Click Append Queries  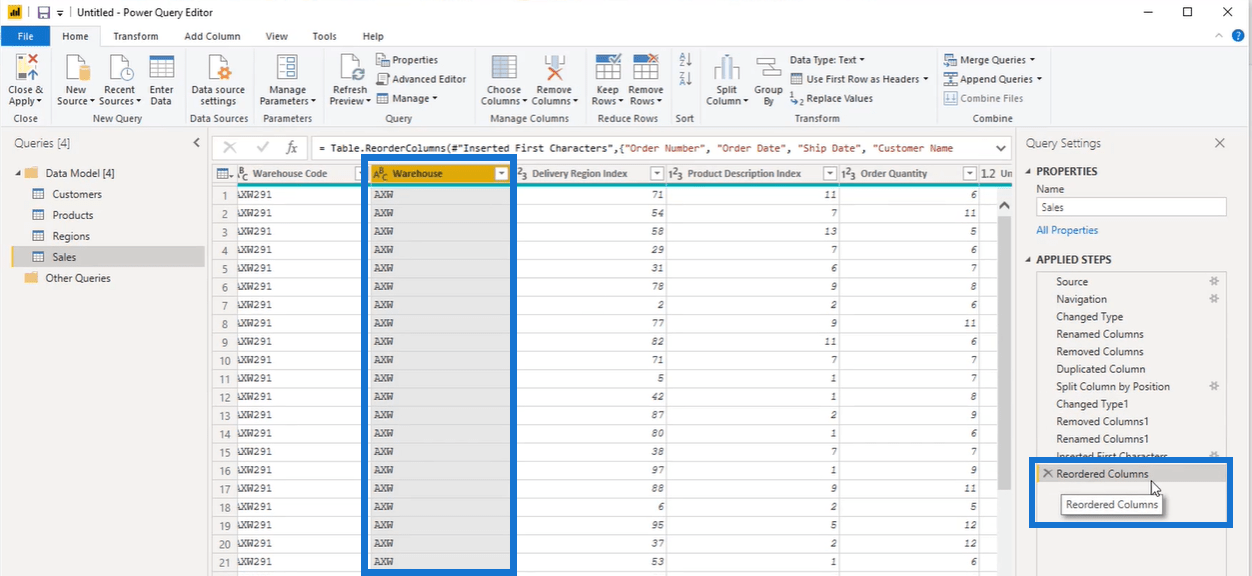tap(992, 79)
